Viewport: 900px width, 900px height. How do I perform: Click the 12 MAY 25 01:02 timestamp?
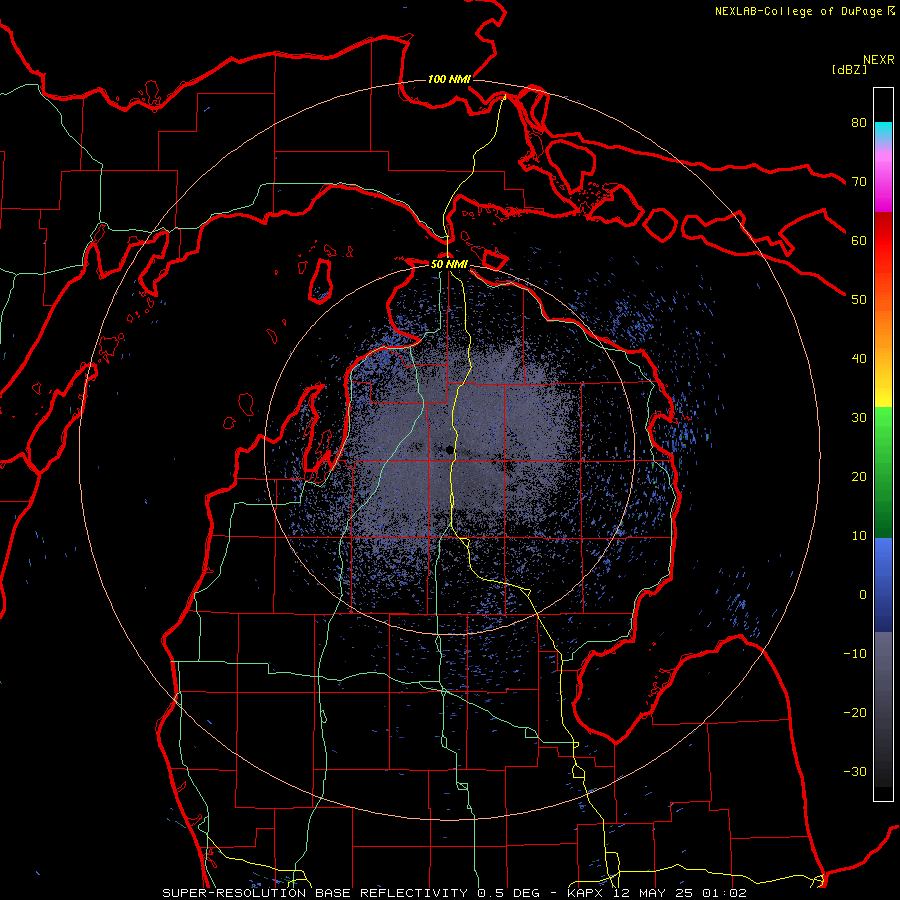[x=680, y=893]
